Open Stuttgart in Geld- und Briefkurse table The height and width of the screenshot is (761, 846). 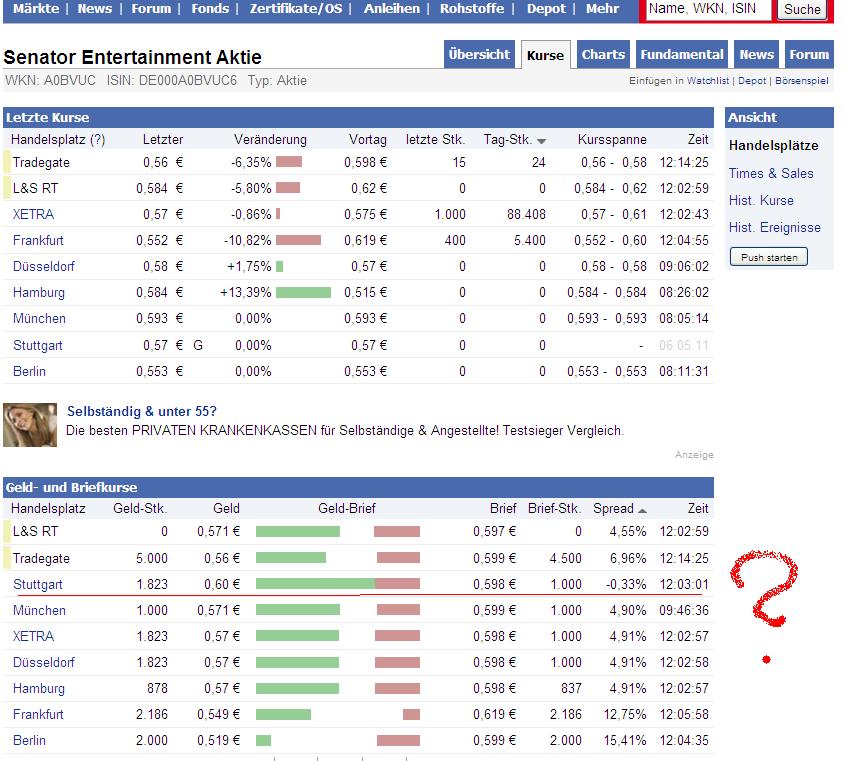38,585
